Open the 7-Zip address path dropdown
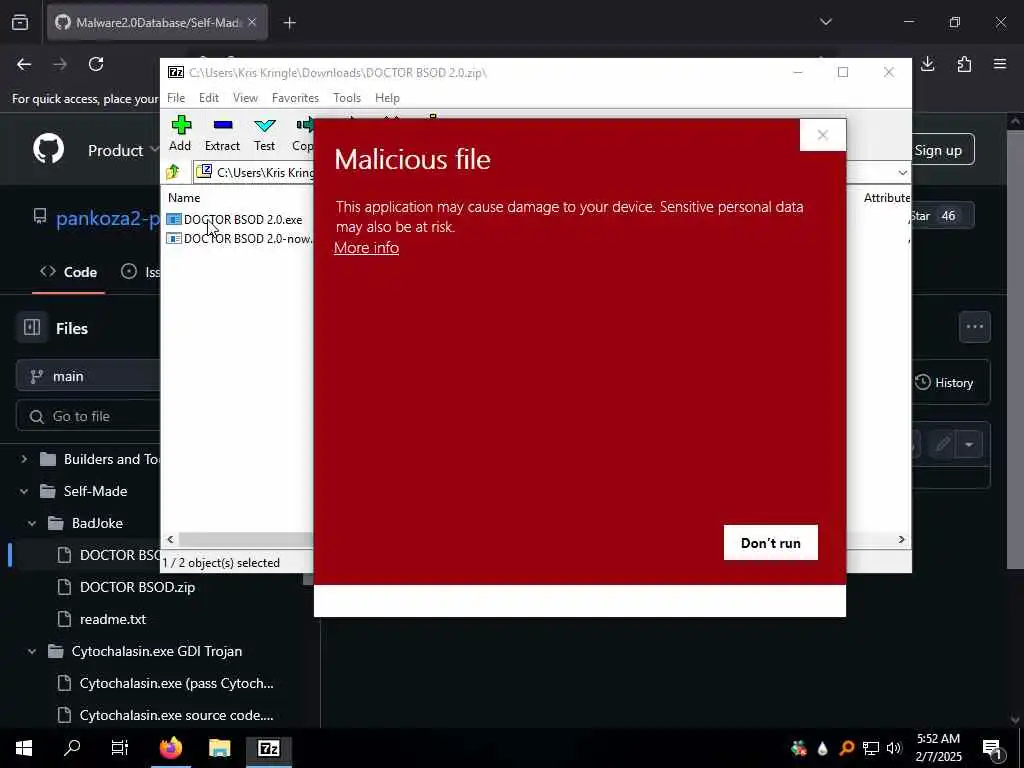The width and height of the screenshot is (1024, 768). (902, 172)
